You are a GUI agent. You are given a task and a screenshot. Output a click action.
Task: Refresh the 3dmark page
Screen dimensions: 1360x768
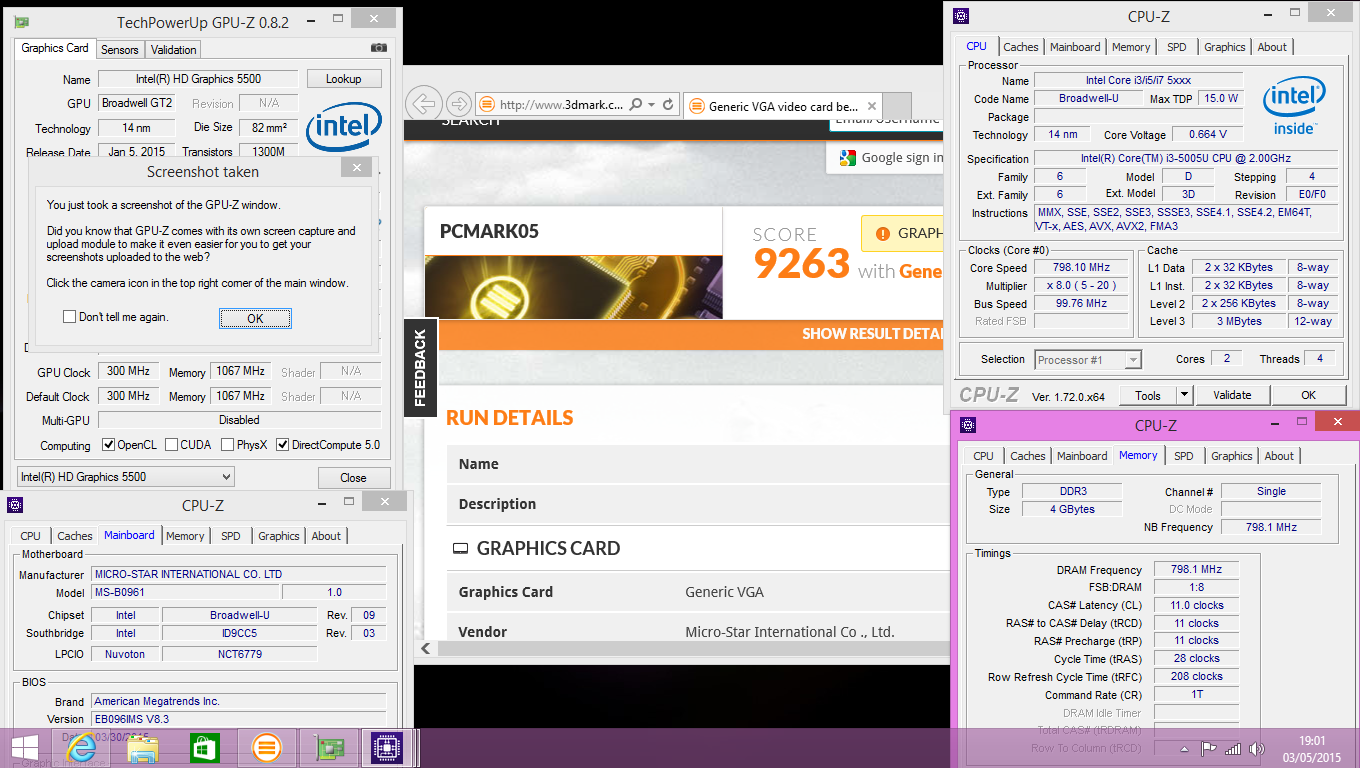[x=668, y=105]
